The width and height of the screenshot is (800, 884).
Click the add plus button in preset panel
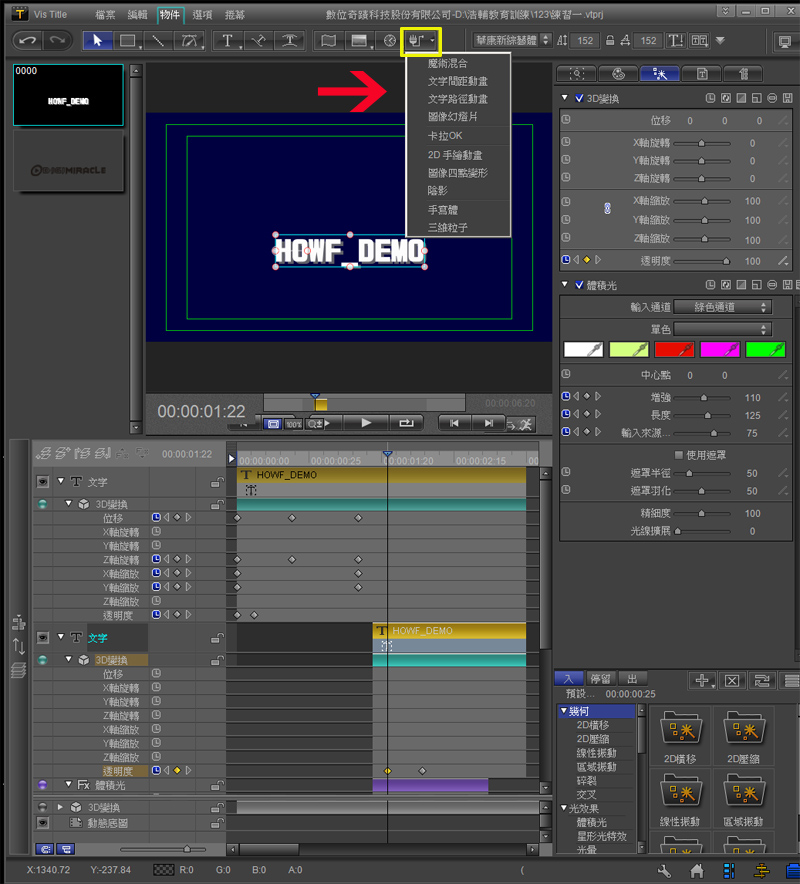[702, 680]
